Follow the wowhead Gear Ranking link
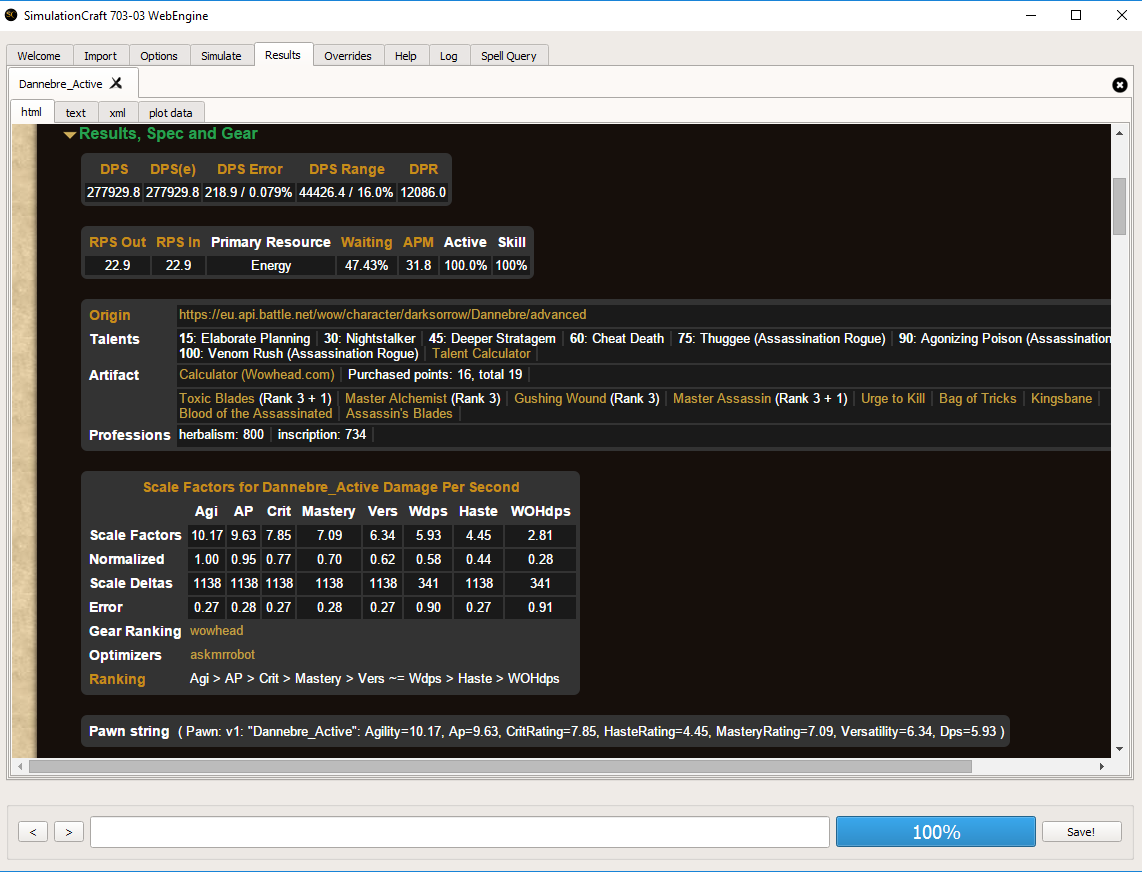This screenshot has width=1142, height=872. point(216,631)
